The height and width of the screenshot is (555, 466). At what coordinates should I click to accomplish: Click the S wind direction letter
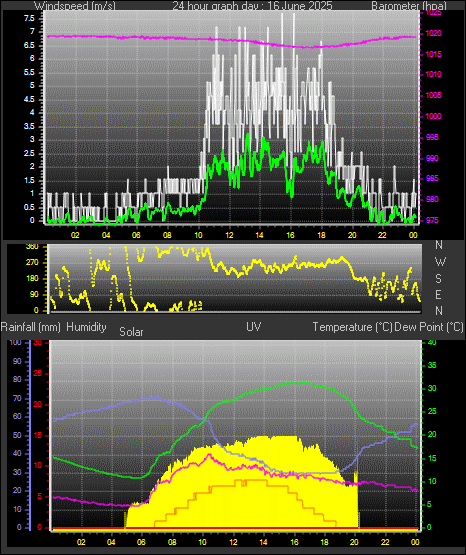click(438, 279)
